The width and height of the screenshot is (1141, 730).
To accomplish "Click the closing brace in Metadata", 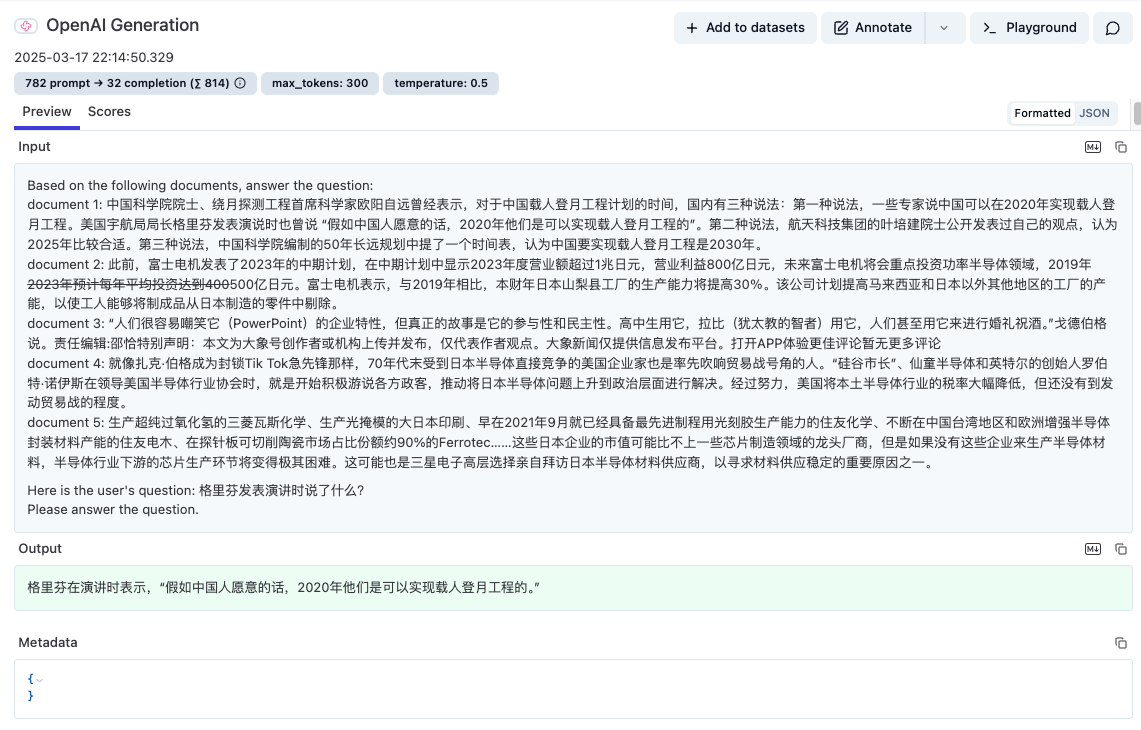I will click(x=31, y=696).
